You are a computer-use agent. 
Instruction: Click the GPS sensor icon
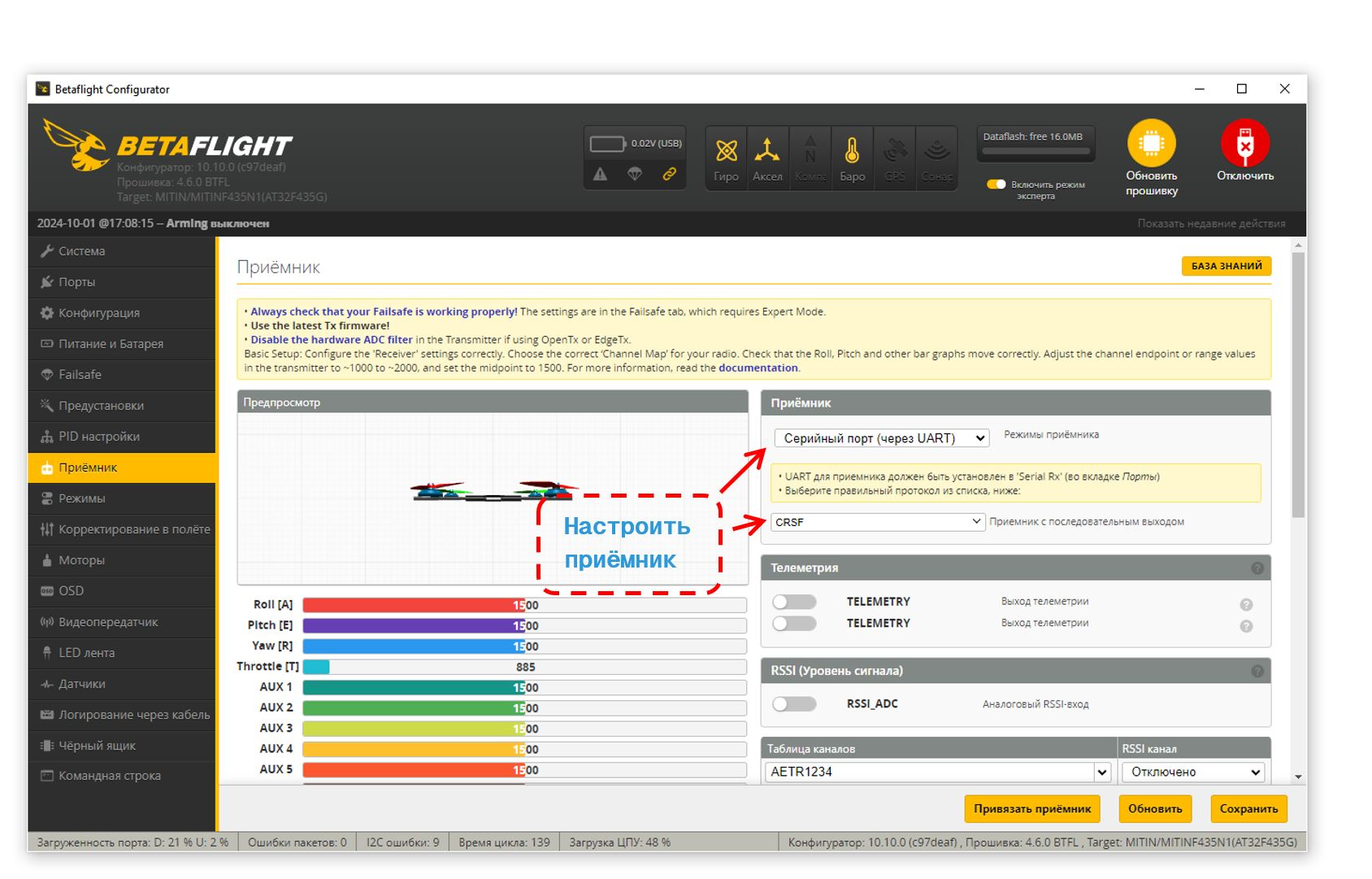895,151
